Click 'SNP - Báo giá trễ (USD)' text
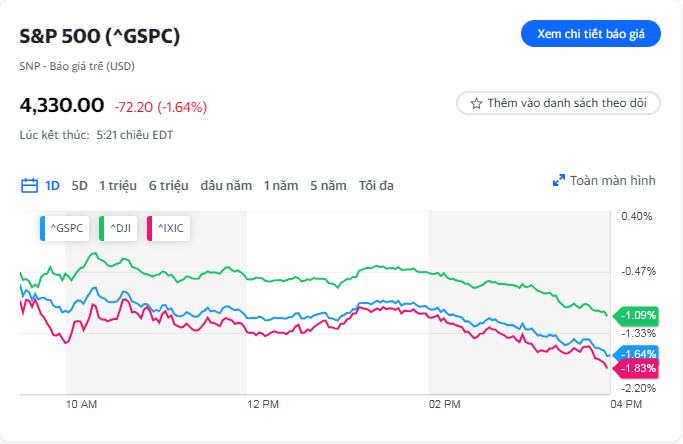683x444 pixels. pyautogui.click(x=77, y=66)
